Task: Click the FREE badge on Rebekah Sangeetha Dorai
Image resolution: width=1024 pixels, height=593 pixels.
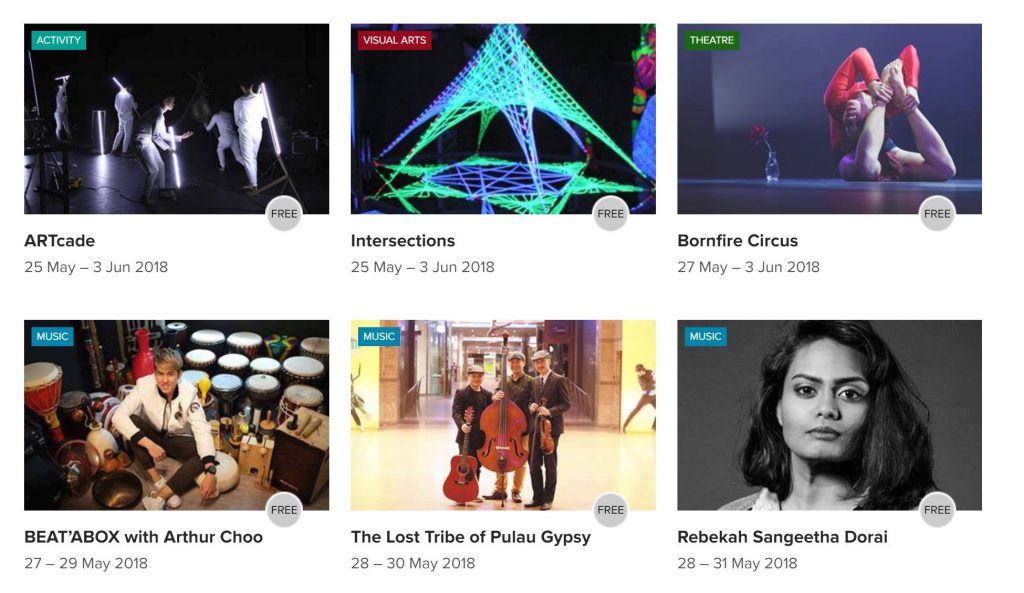Action: (x=937, y=509)
